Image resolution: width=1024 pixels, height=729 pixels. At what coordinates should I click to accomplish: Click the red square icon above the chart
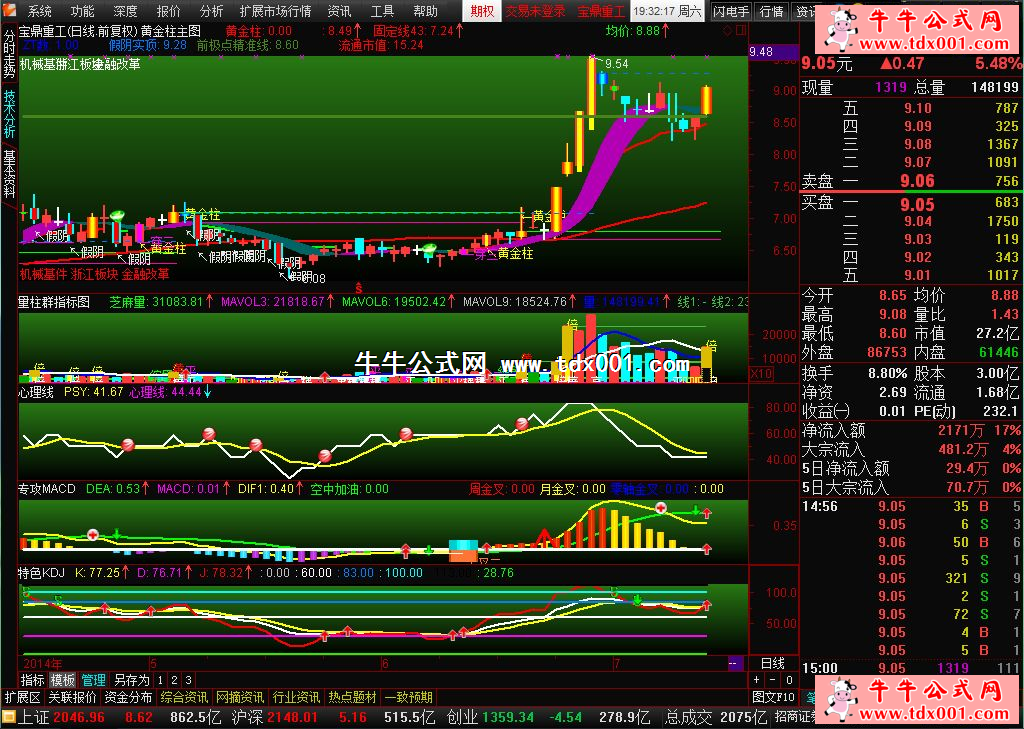point(741,30)
